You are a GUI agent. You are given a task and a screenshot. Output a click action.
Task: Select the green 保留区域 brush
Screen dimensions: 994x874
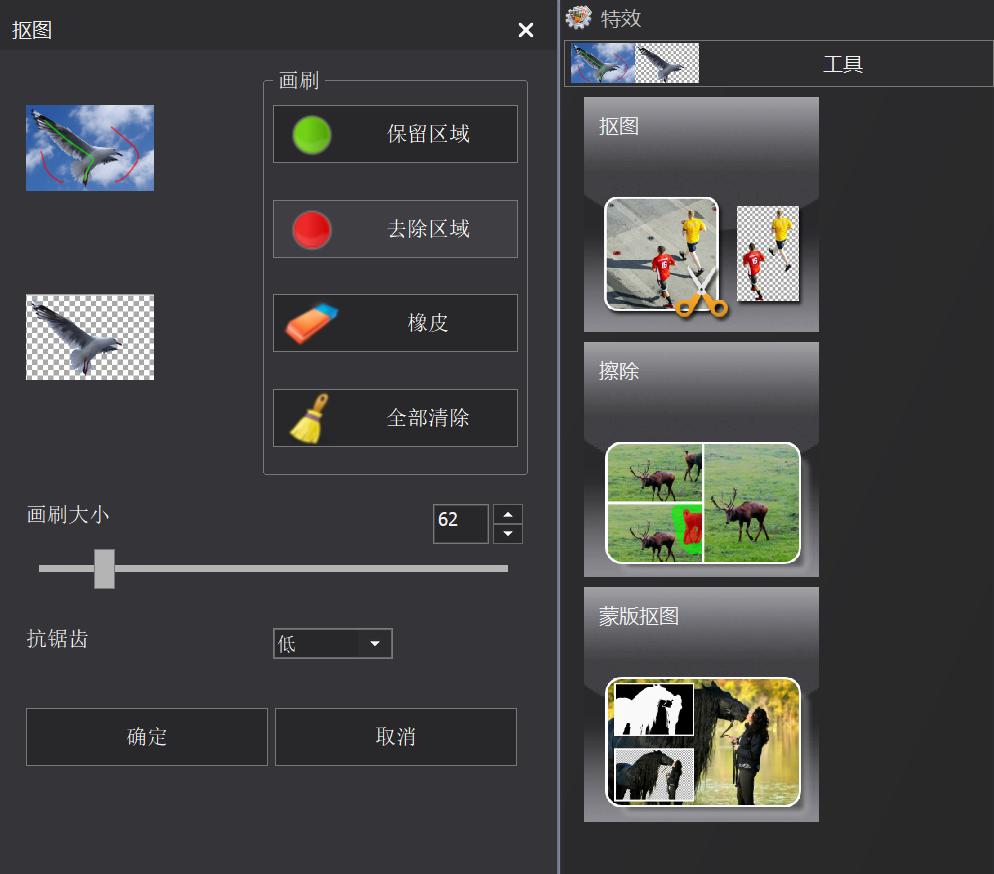[x=395, y=134]
